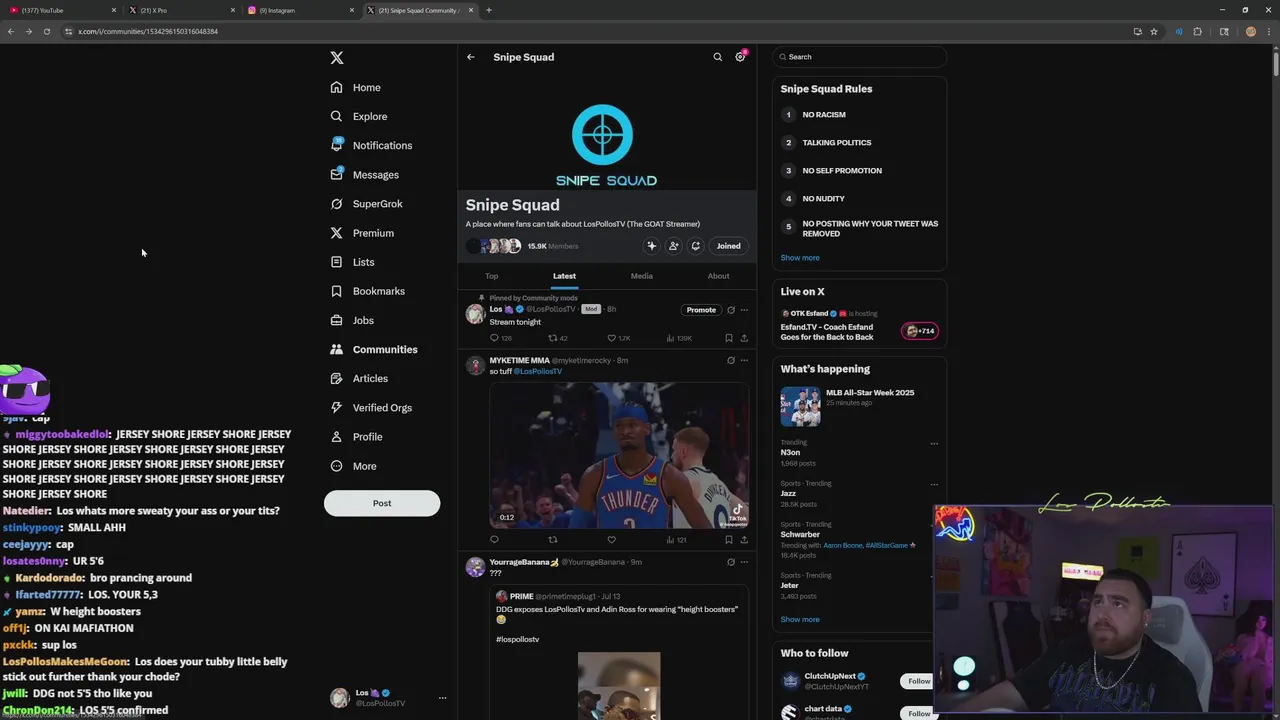Screen dimensions: 1280x720
Task: Open options for Jazz trend
Action: pos(934,484)
